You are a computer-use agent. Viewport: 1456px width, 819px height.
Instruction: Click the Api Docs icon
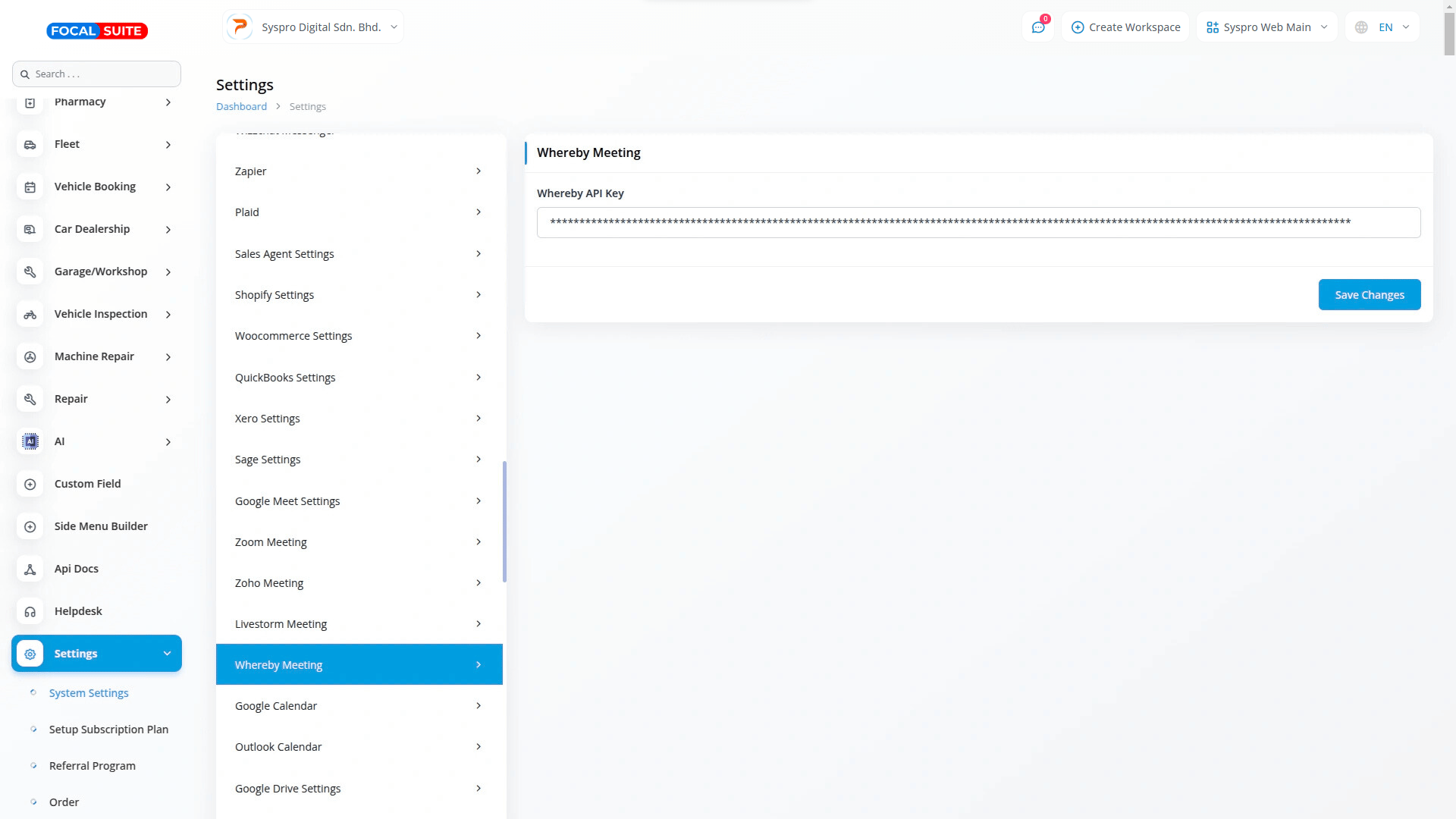[30, 569]
